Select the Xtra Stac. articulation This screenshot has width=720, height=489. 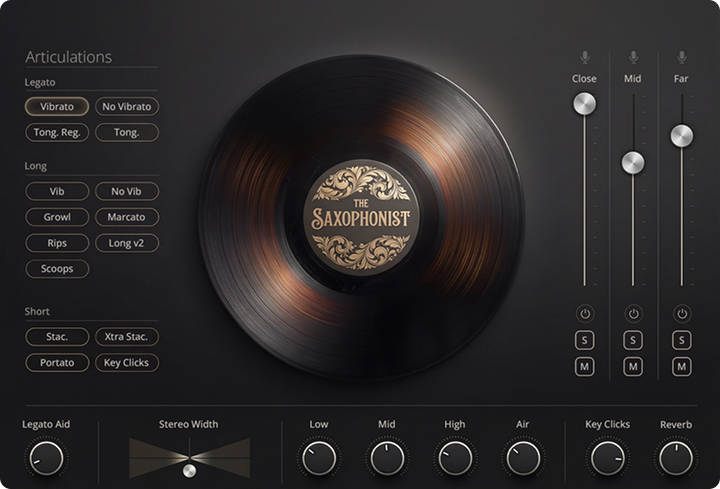pos(127,337)
